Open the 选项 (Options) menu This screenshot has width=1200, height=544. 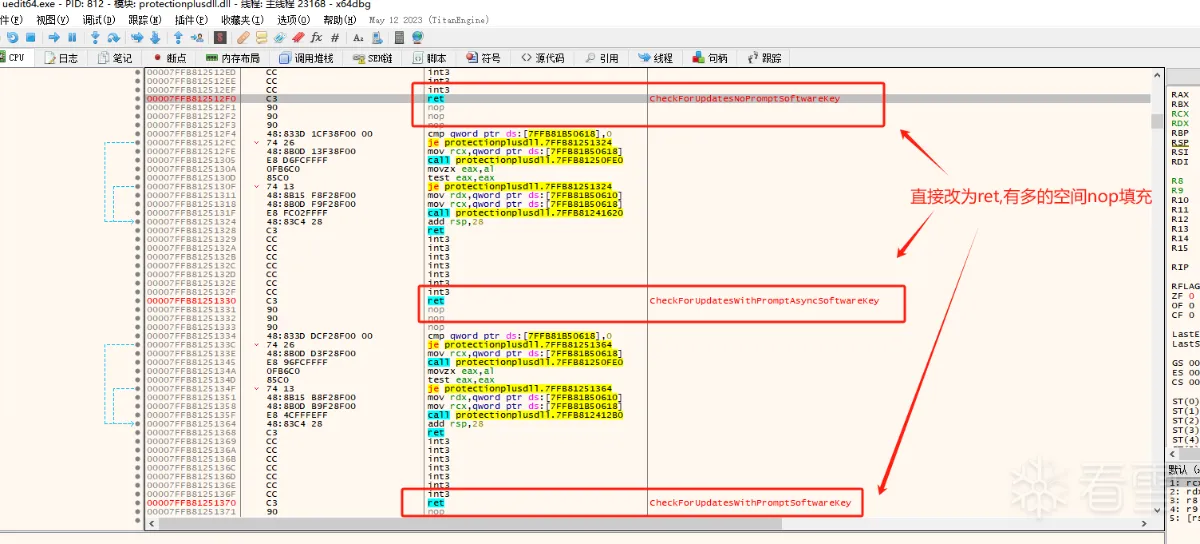point(294,20)
